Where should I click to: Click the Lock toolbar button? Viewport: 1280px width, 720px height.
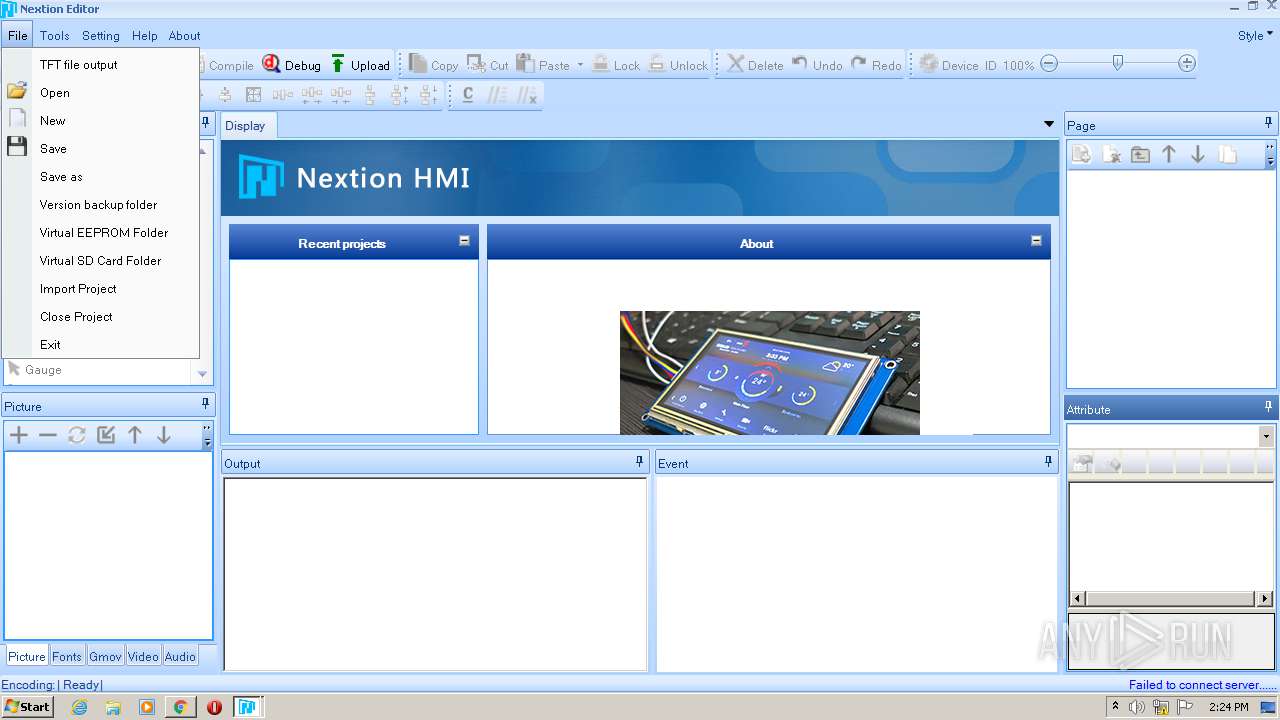pyautogui.click(x=615, y=65)
